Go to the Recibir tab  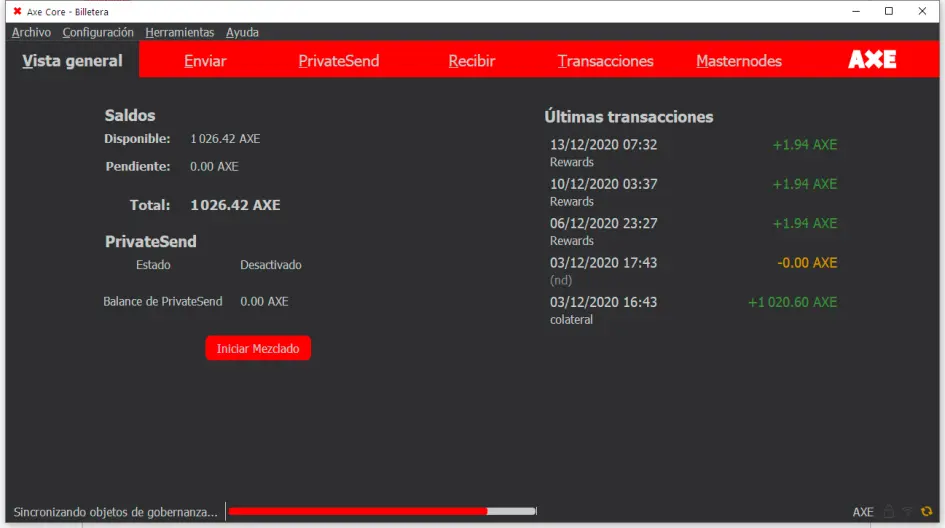coord(472,61)
